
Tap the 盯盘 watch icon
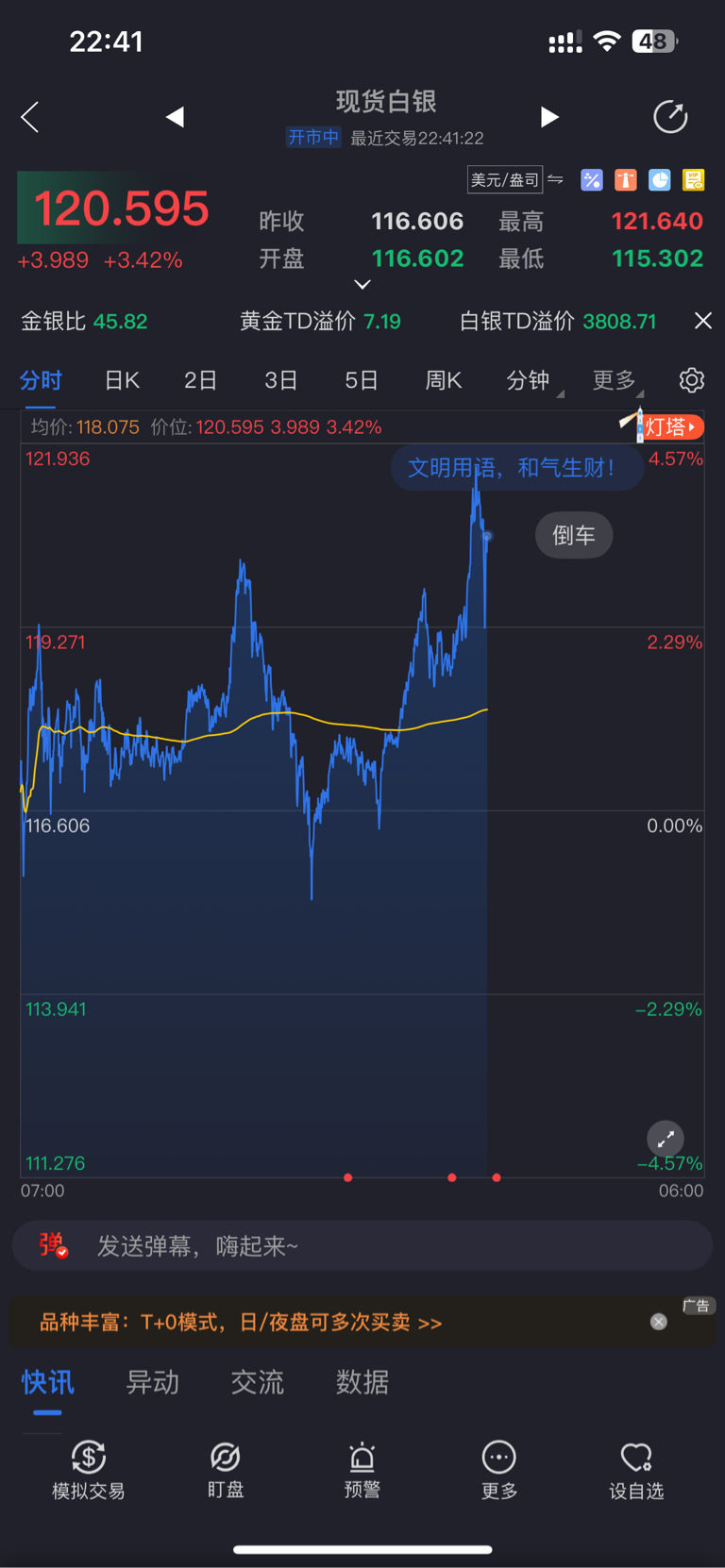(226, 1470)
